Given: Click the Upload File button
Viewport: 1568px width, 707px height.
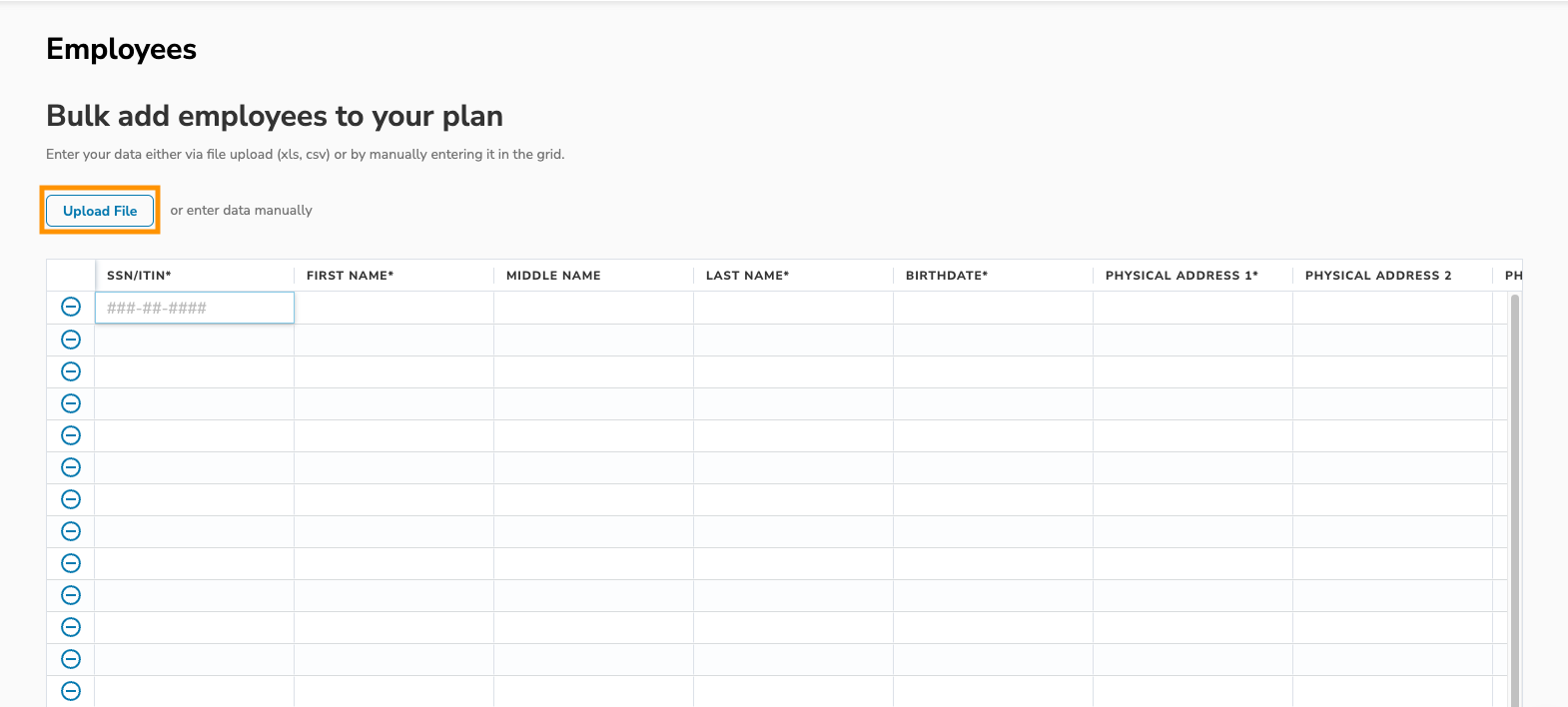Looking at the screenshot, I should [100, 211].
